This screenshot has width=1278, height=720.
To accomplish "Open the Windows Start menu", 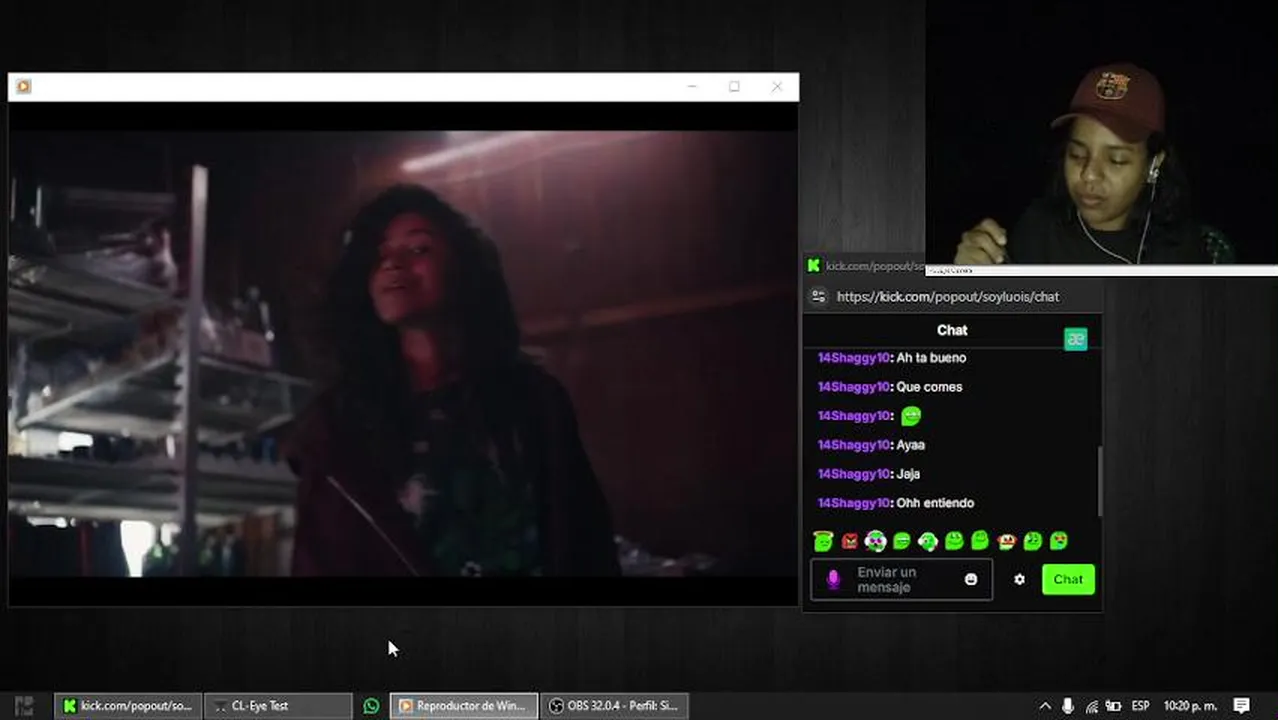I will pos(24,706).
